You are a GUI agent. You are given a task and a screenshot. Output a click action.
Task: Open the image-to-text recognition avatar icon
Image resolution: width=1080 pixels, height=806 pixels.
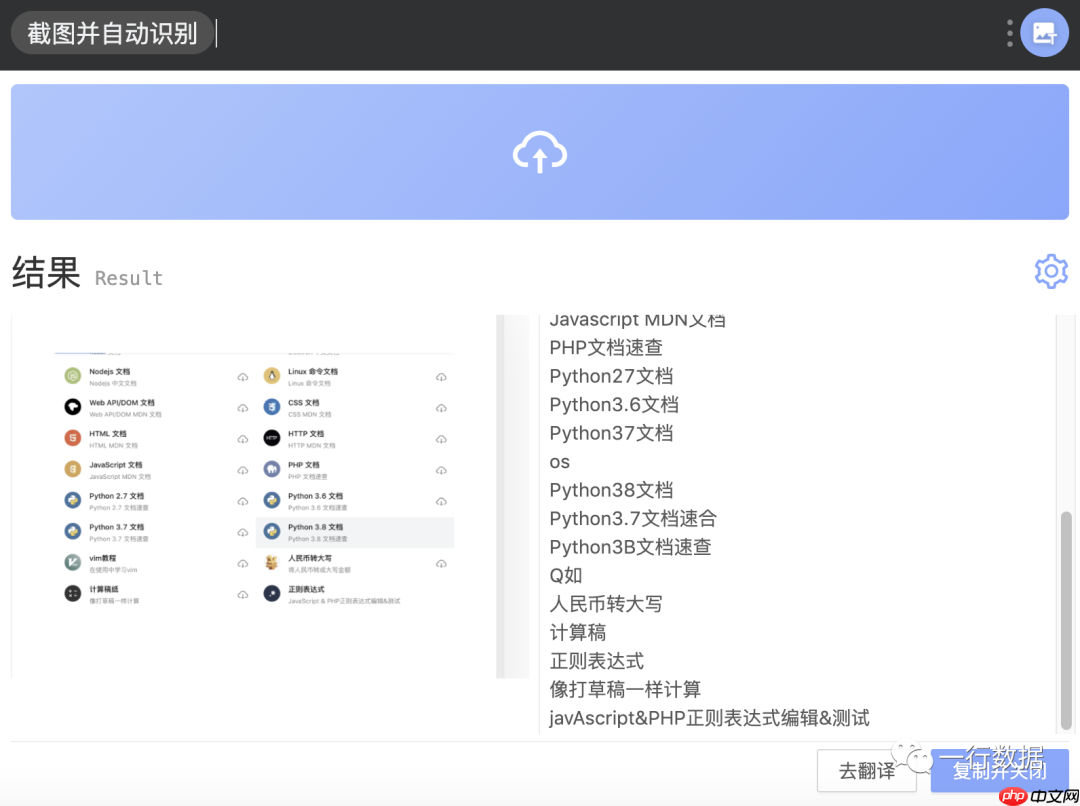(x=1044, y=32)
